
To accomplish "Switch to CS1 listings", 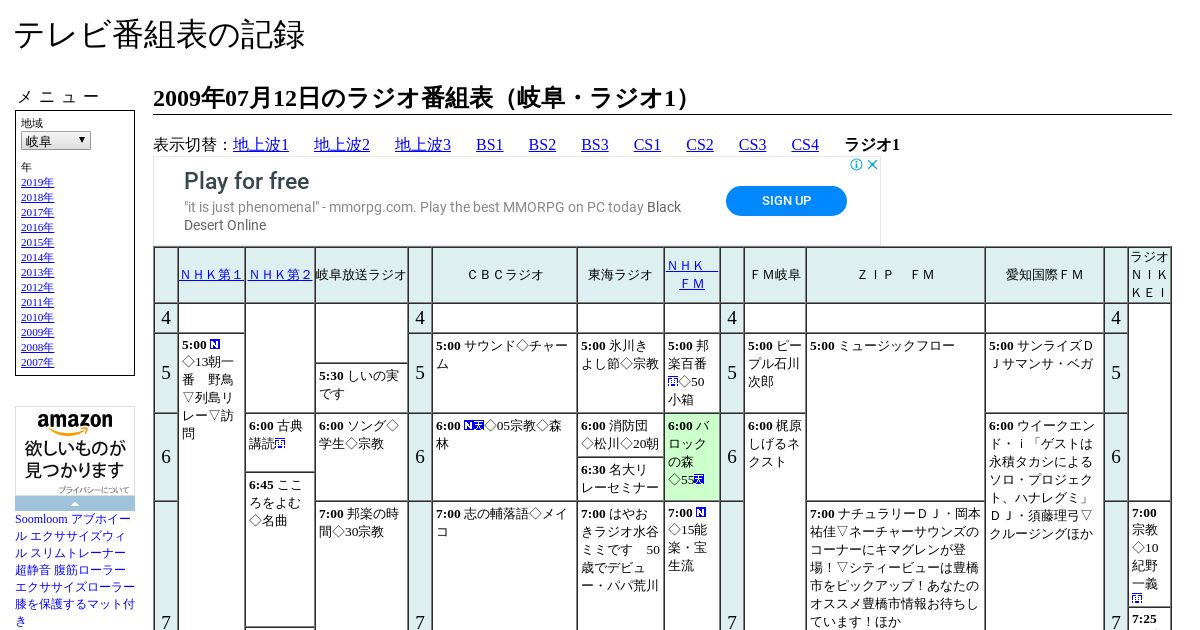I will (647, 145).
